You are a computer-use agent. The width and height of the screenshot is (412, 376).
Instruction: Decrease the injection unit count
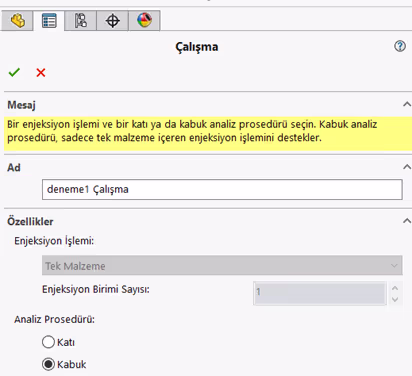pos(395,299)
